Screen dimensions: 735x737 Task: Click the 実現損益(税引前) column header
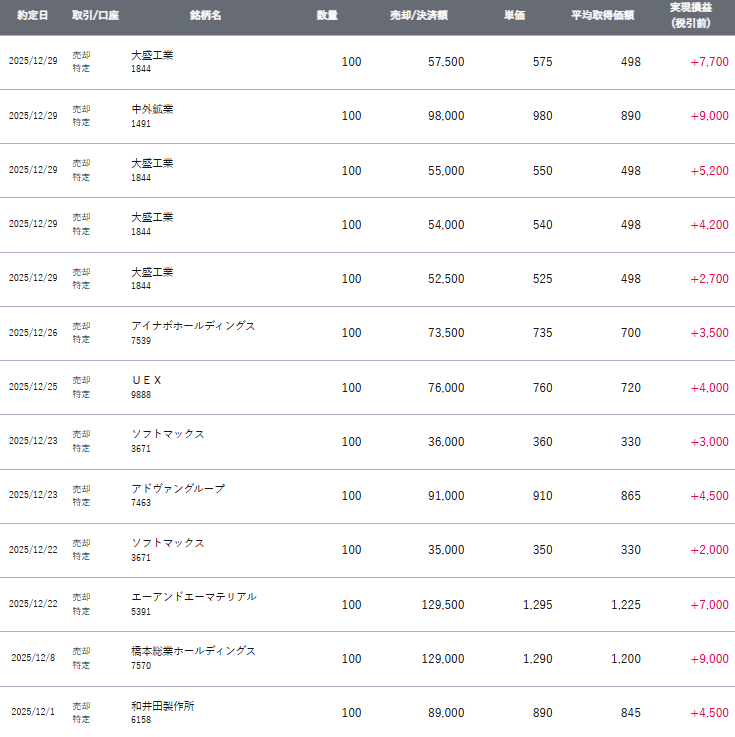click(x=692, y=15)
